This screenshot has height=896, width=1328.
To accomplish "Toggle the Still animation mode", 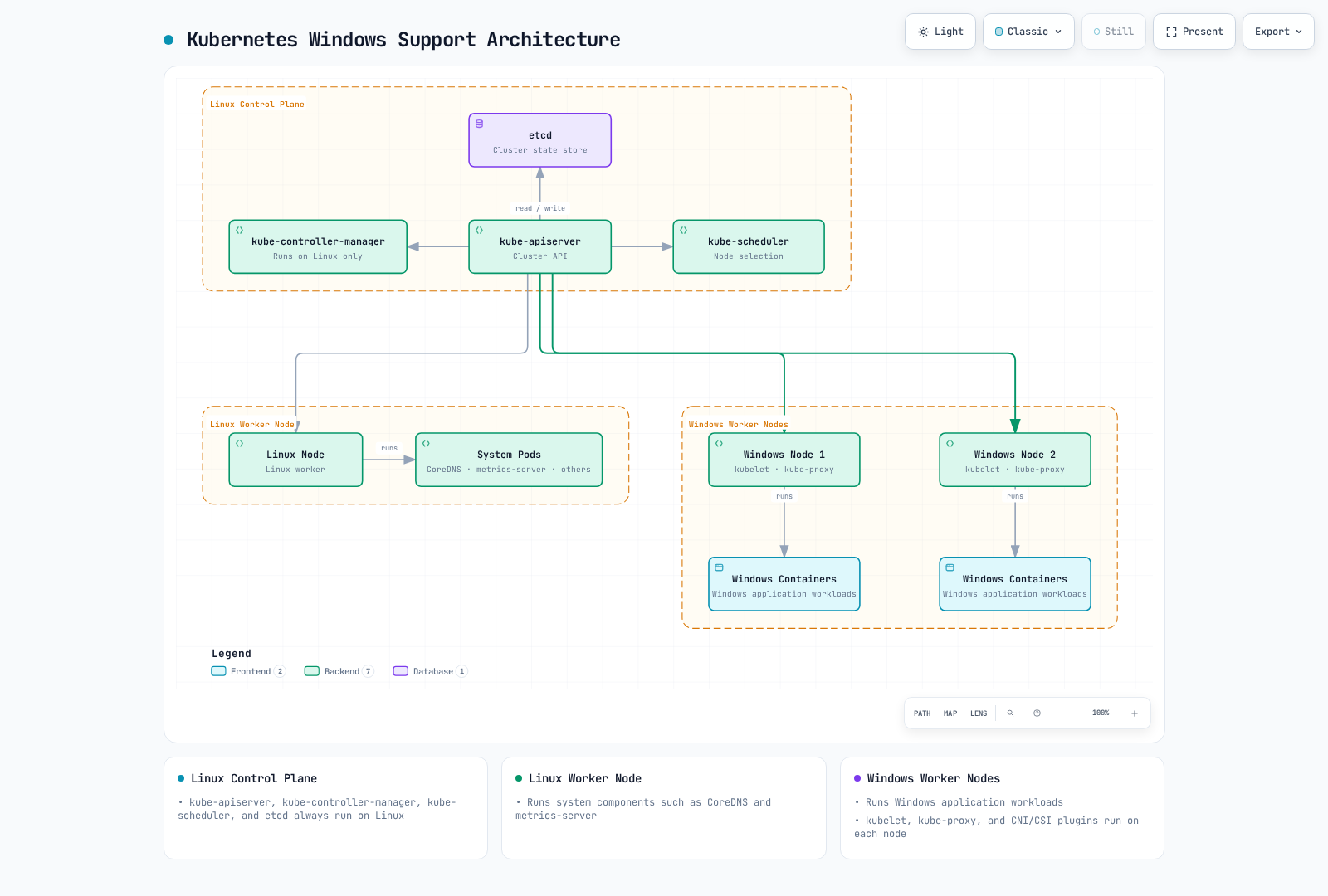I will (x=1114, y=32).
